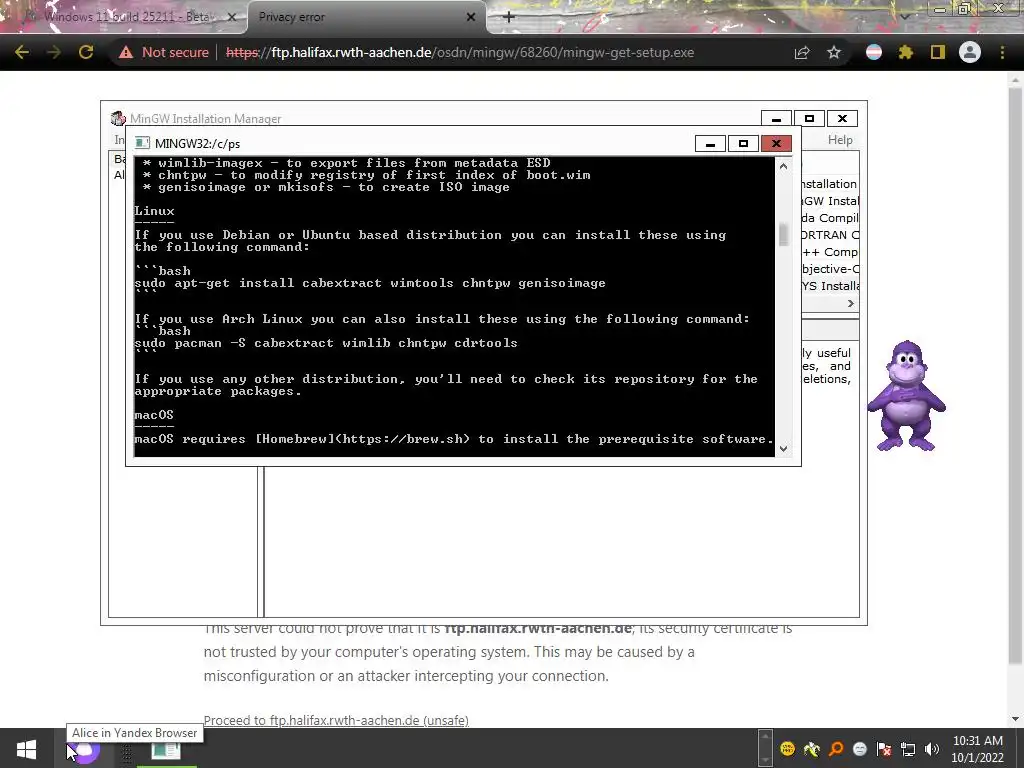Image resolution: width=1024 pixels, height=768 pixels.
Task: Go back using the browser back arrow
Action: (x=22, y=52)
